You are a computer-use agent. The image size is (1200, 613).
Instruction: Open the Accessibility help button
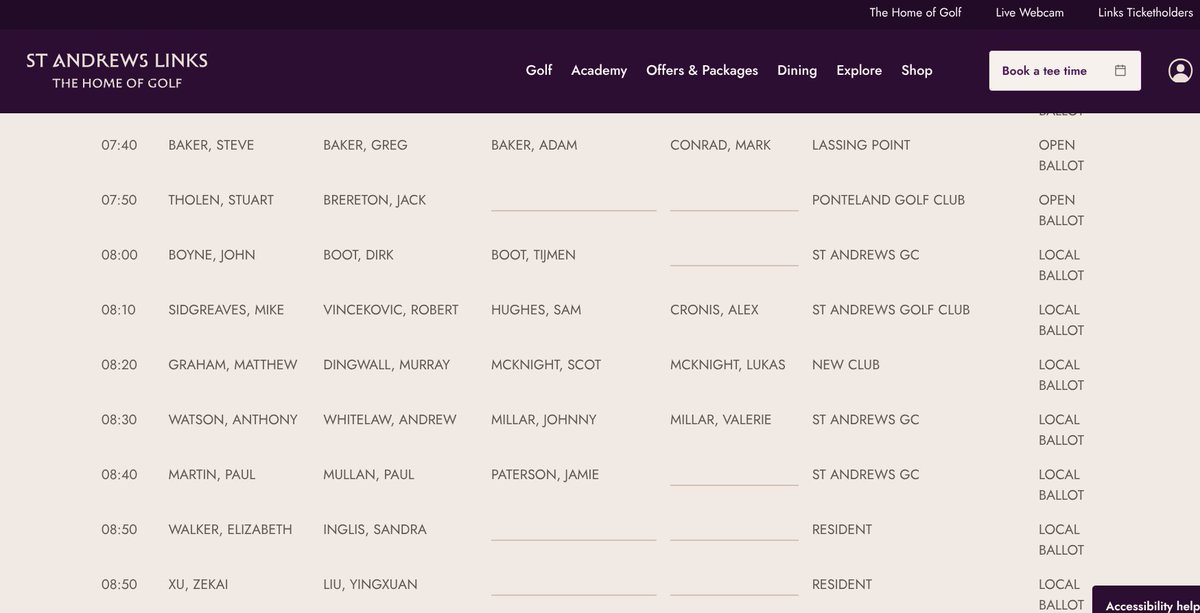(1147, 600)
